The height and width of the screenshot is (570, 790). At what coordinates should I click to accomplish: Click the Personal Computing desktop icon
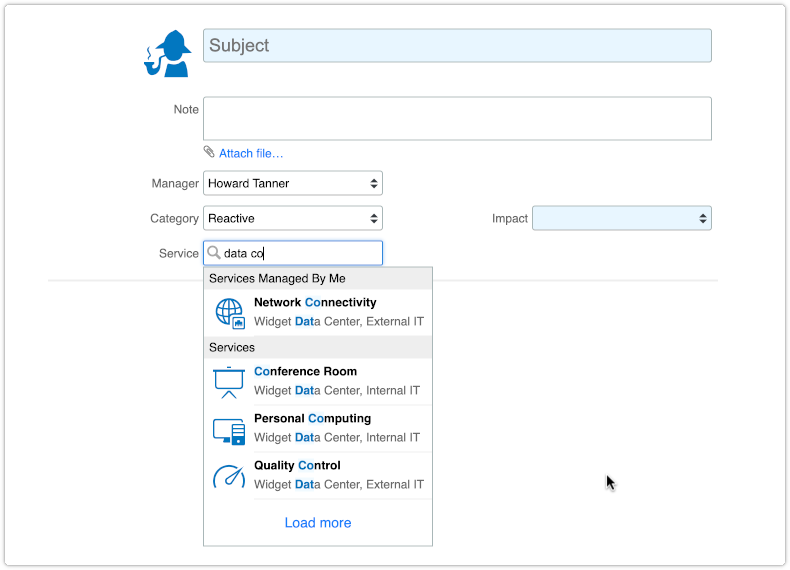click(x=229, y=431)
